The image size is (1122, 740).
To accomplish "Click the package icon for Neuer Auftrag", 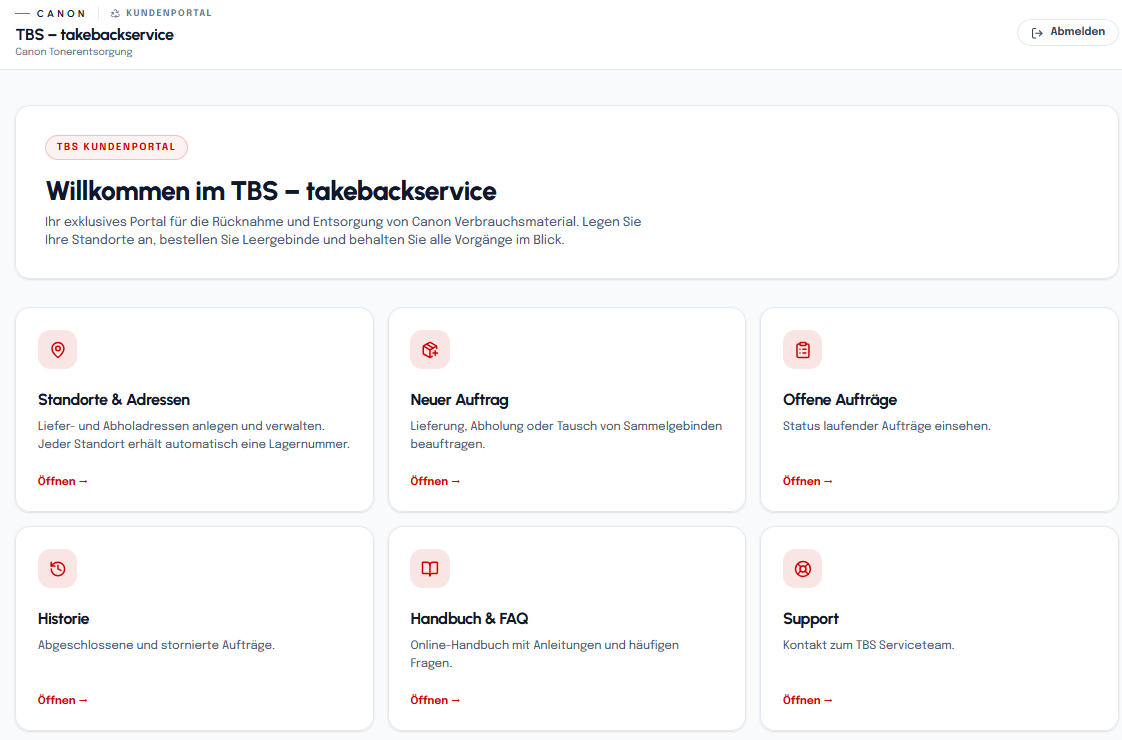I will coord(430,349).
